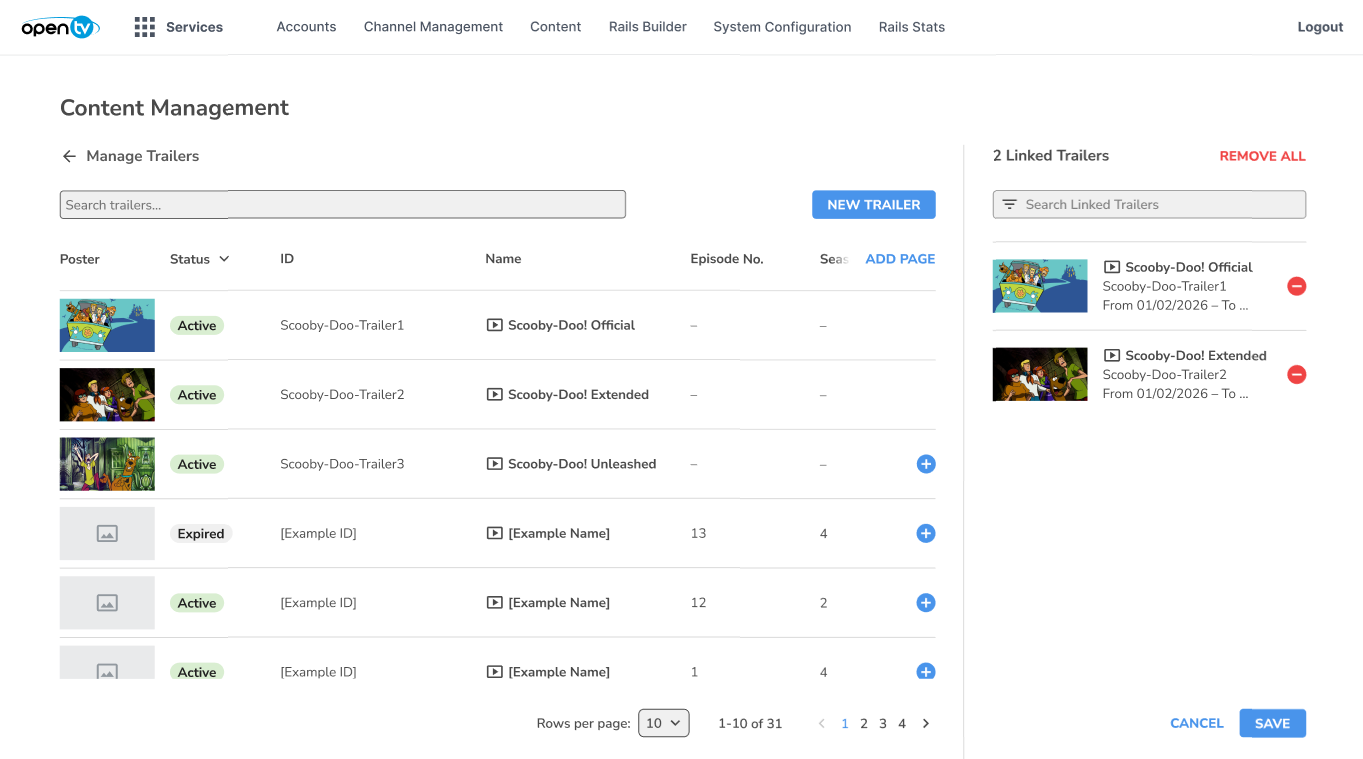Click Scooby-Doo! Unleashed poster thumbnail
Screen dimensions: 1363x759
(x=107, y=464)
